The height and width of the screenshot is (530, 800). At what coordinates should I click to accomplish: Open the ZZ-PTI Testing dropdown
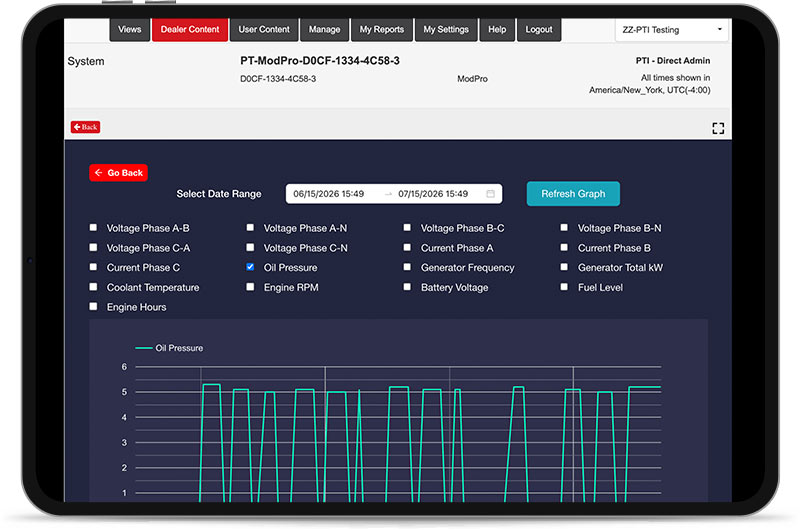click(x=671, y=30)
